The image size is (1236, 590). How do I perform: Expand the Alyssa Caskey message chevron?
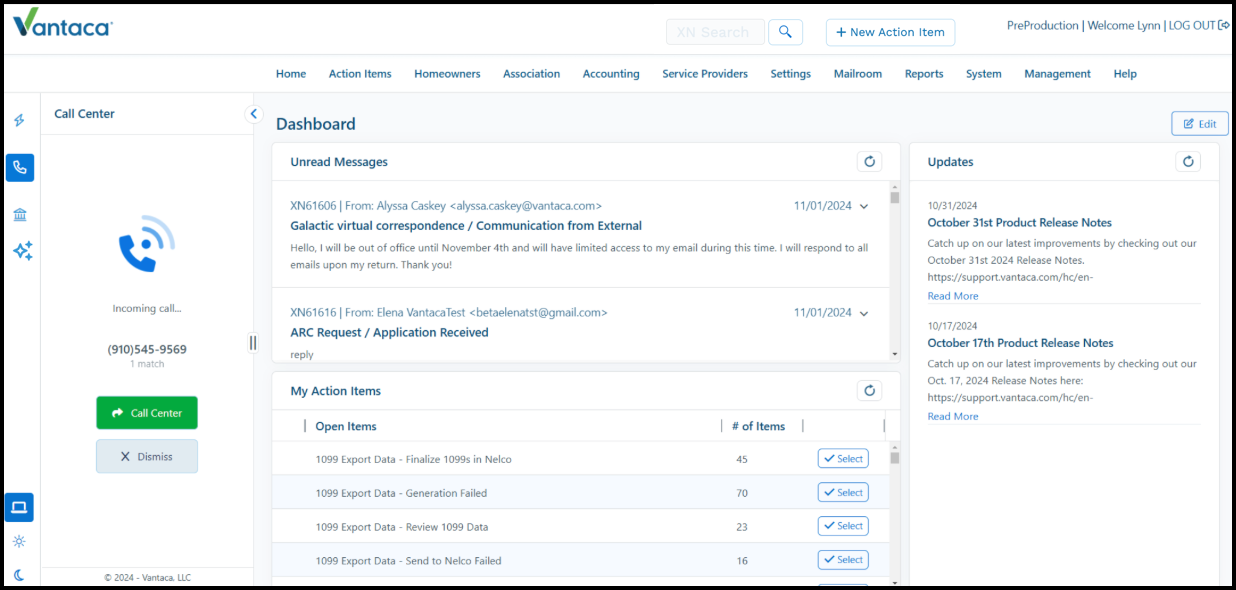click(x=864, y=206)
